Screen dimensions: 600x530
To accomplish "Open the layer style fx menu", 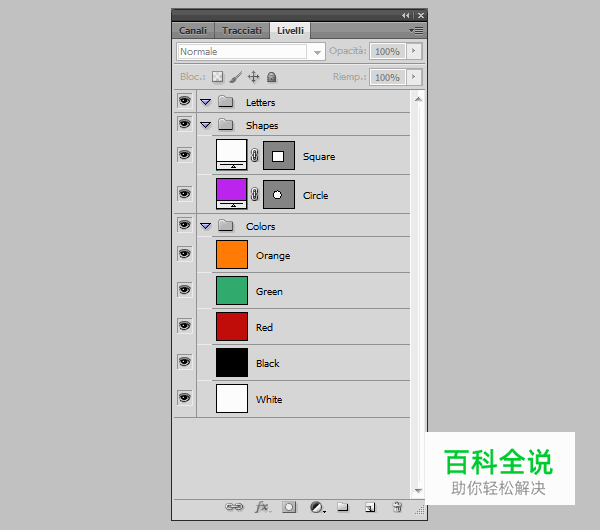I will pyautogui.click(x=262, y=507).
